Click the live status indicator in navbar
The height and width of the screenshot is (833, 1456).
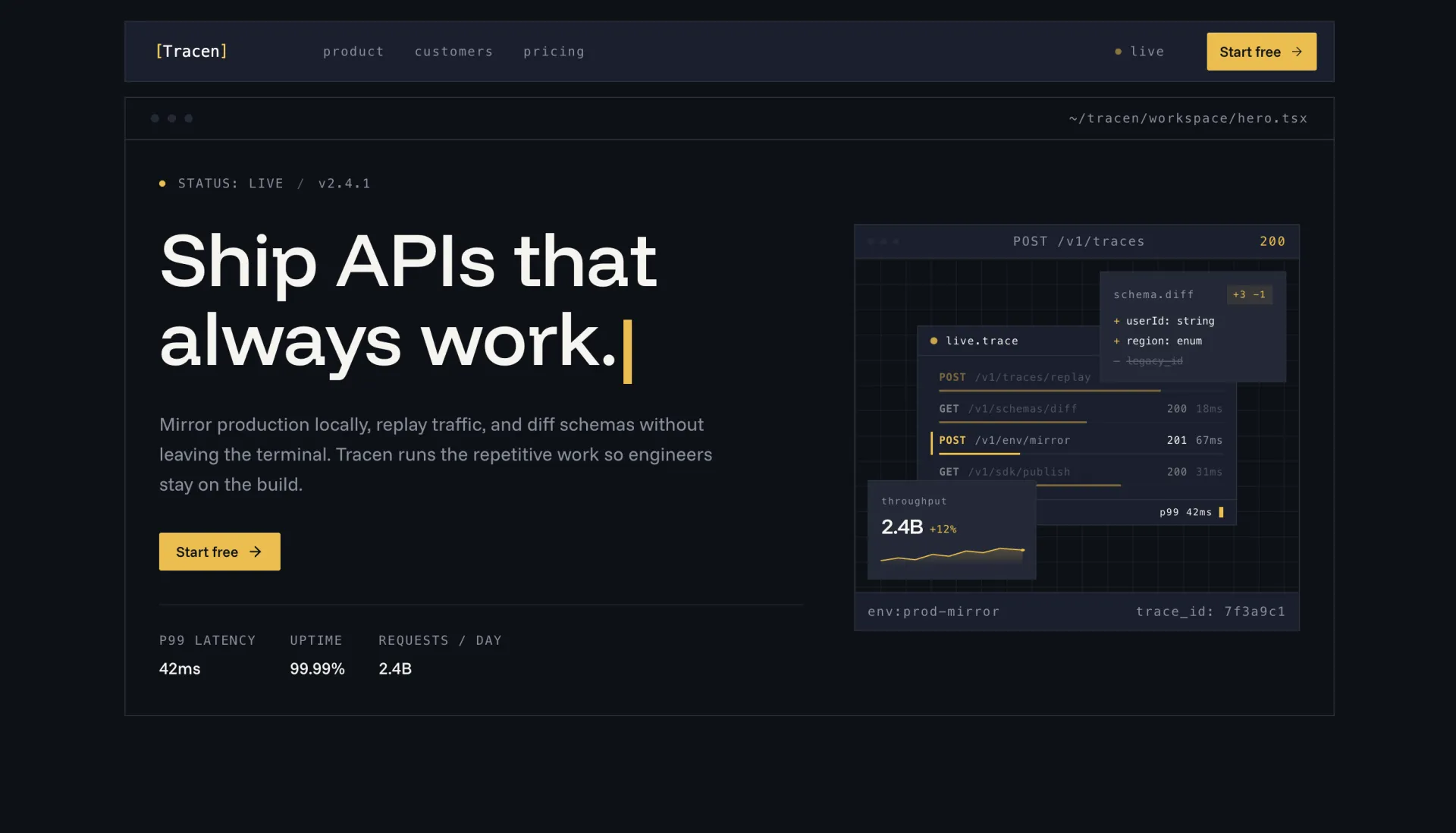pyautogui.click(x=1139, y=52)
